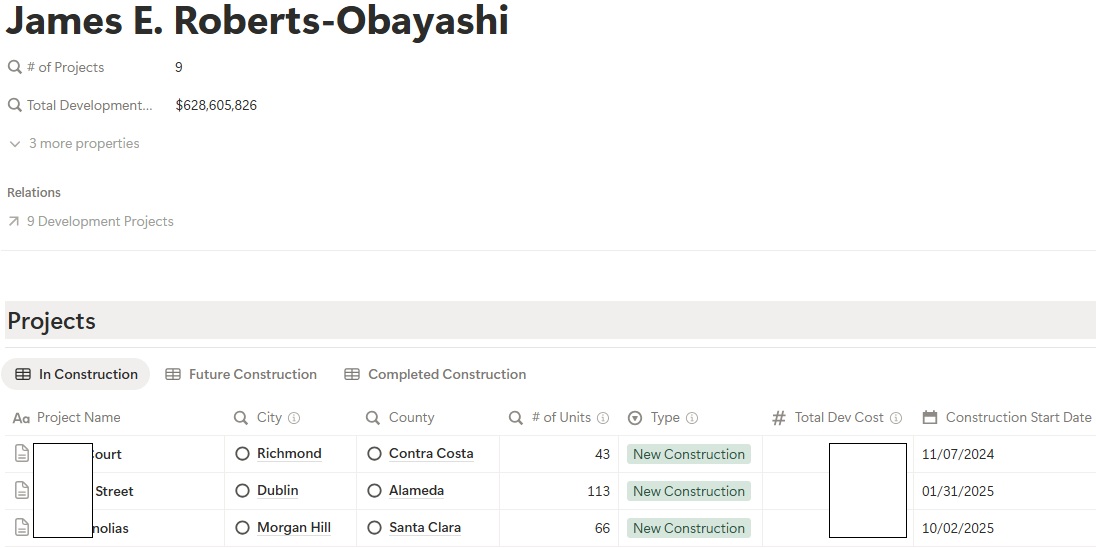1096x548 pixels.
Task: Click the units value 43
Action: [603, 454]
